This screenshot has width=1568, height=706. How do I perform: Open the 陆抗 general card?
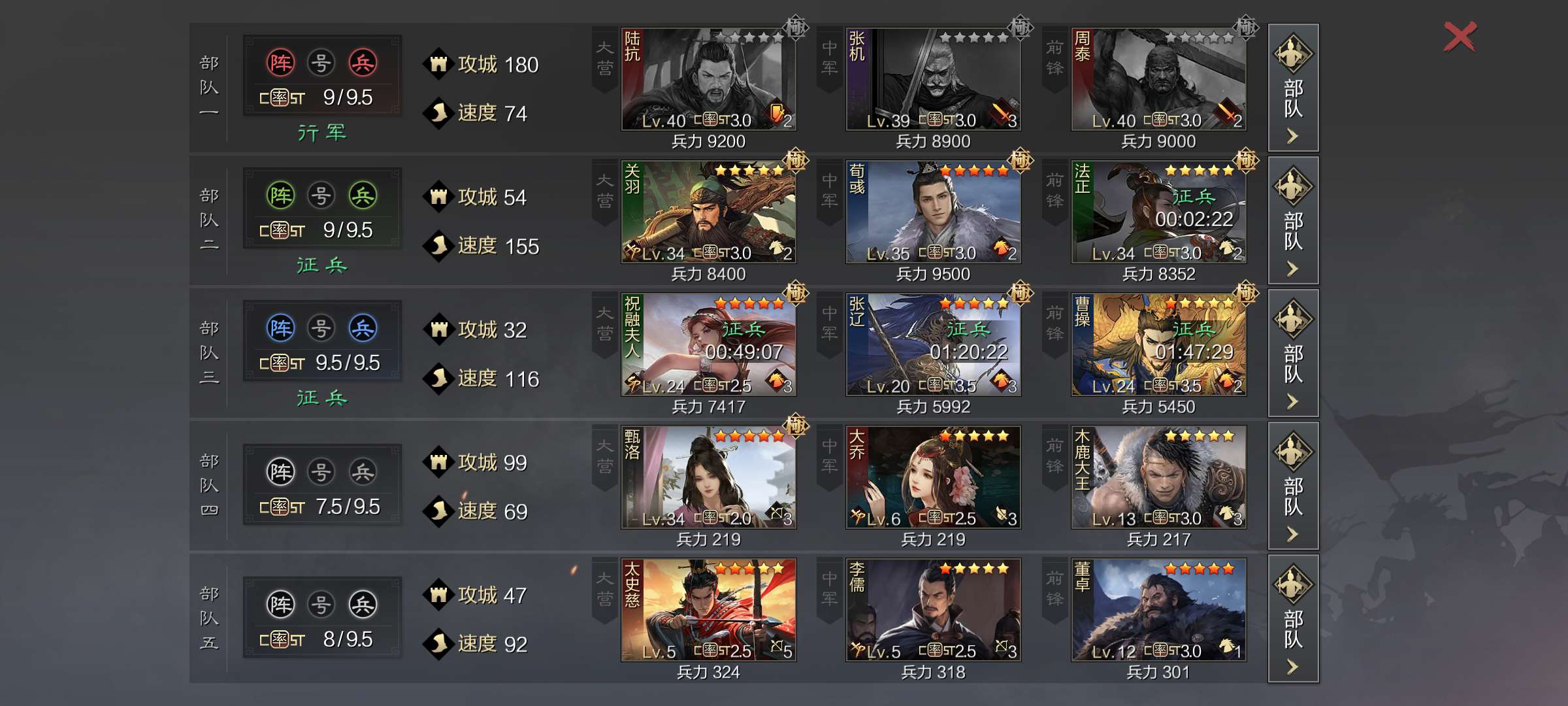708,79
